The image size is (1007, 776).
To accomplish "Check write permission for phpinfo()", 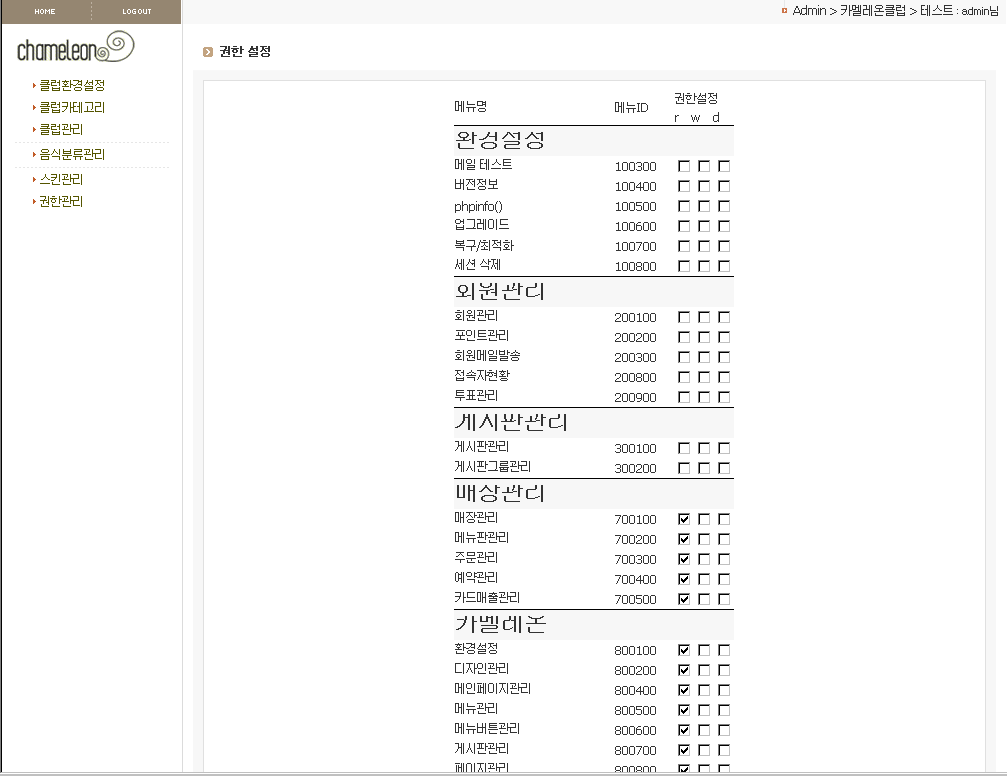I will (704, 206).
